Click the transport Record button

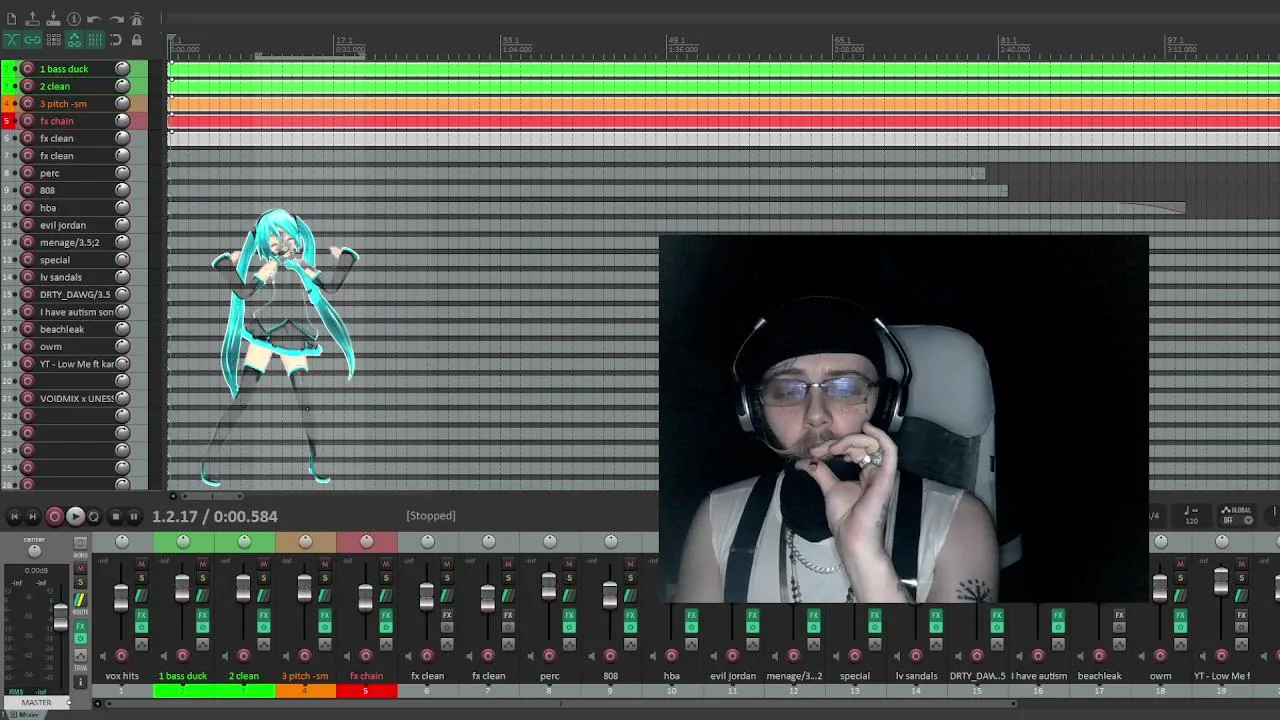point(55,516)
